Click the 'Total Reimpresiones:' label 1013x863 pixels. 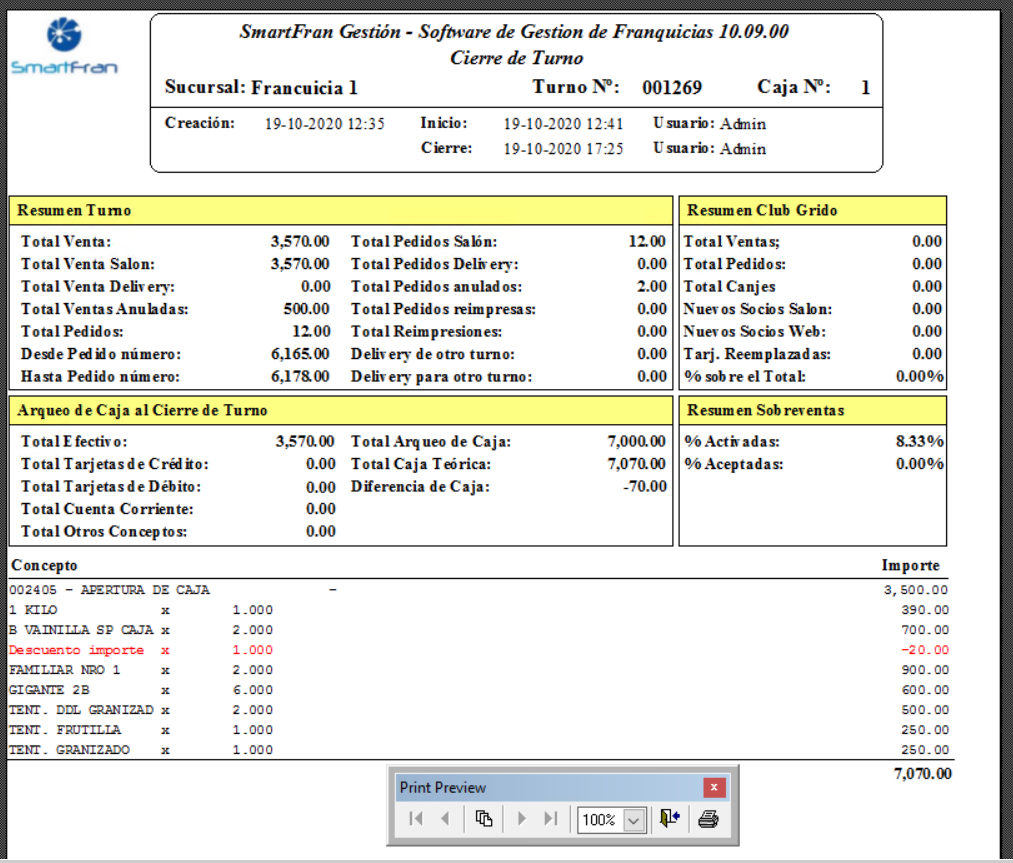click(x=426, y=331)
